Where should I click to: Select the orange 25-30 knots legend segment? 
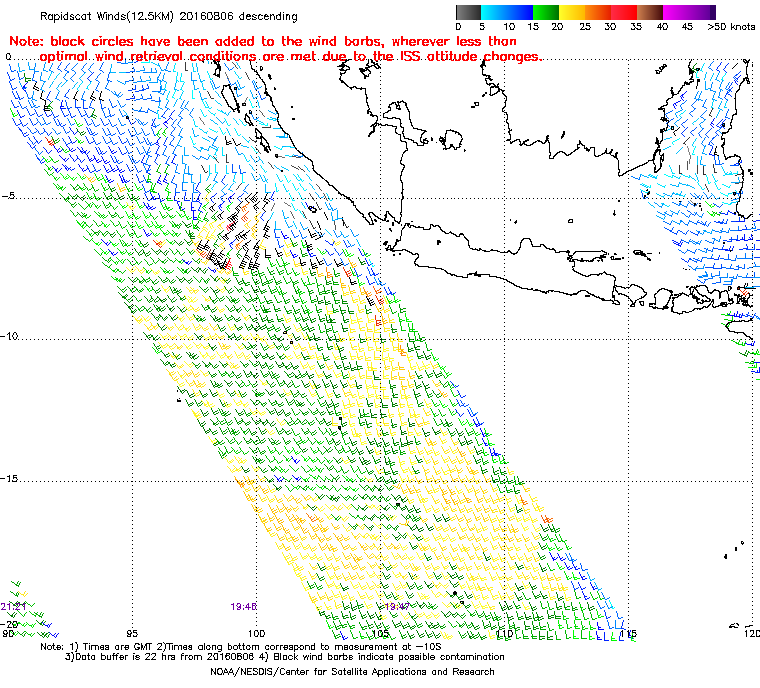[x=598, y=12]
